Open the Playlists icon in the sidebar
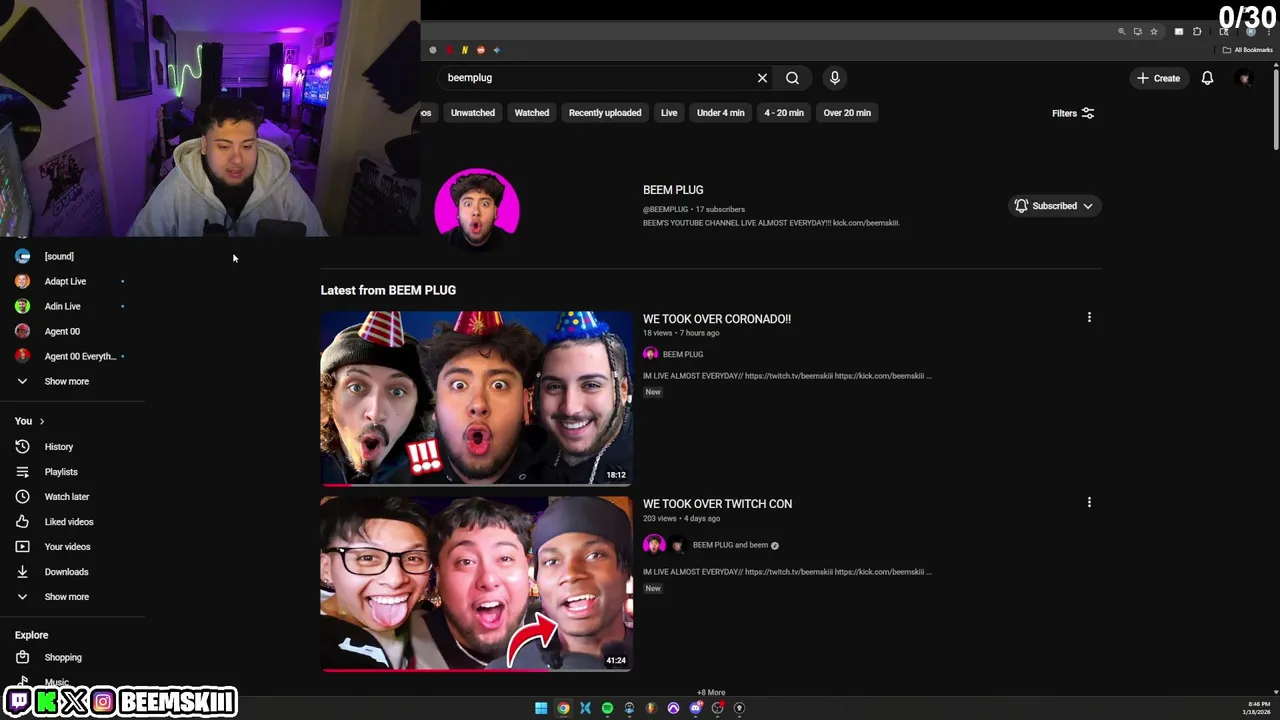 pyautogui.click(x=22, y=472)
